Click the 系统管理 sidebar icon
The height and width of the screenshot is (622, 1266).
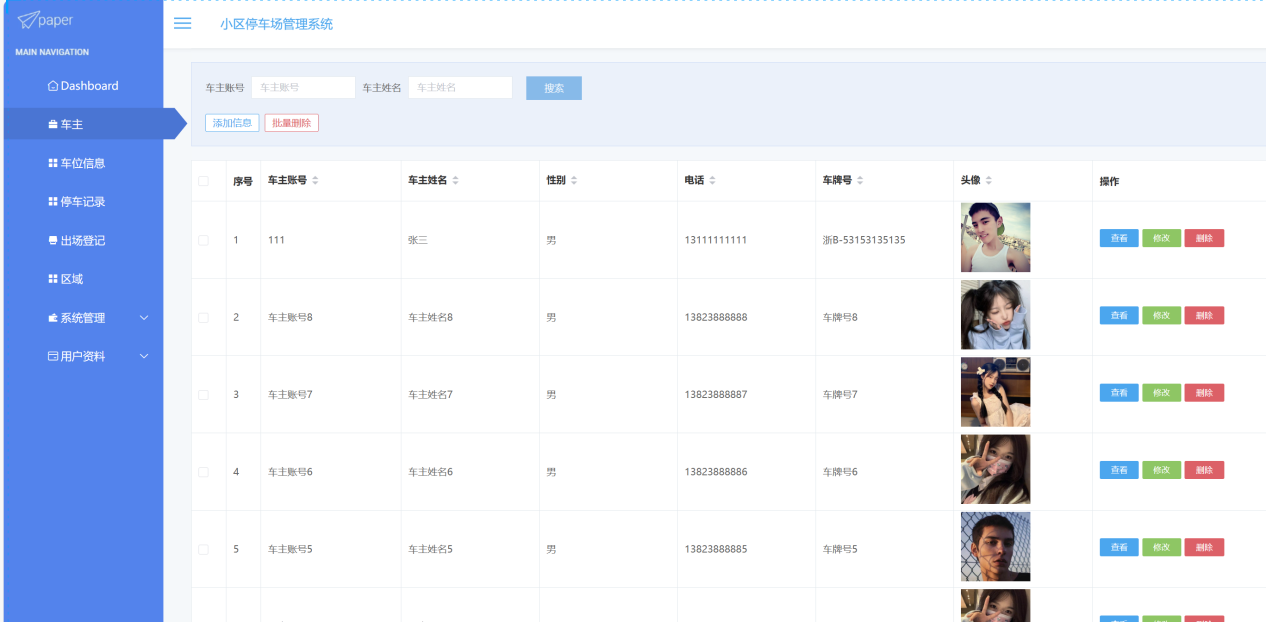click(x=53, y=318)
